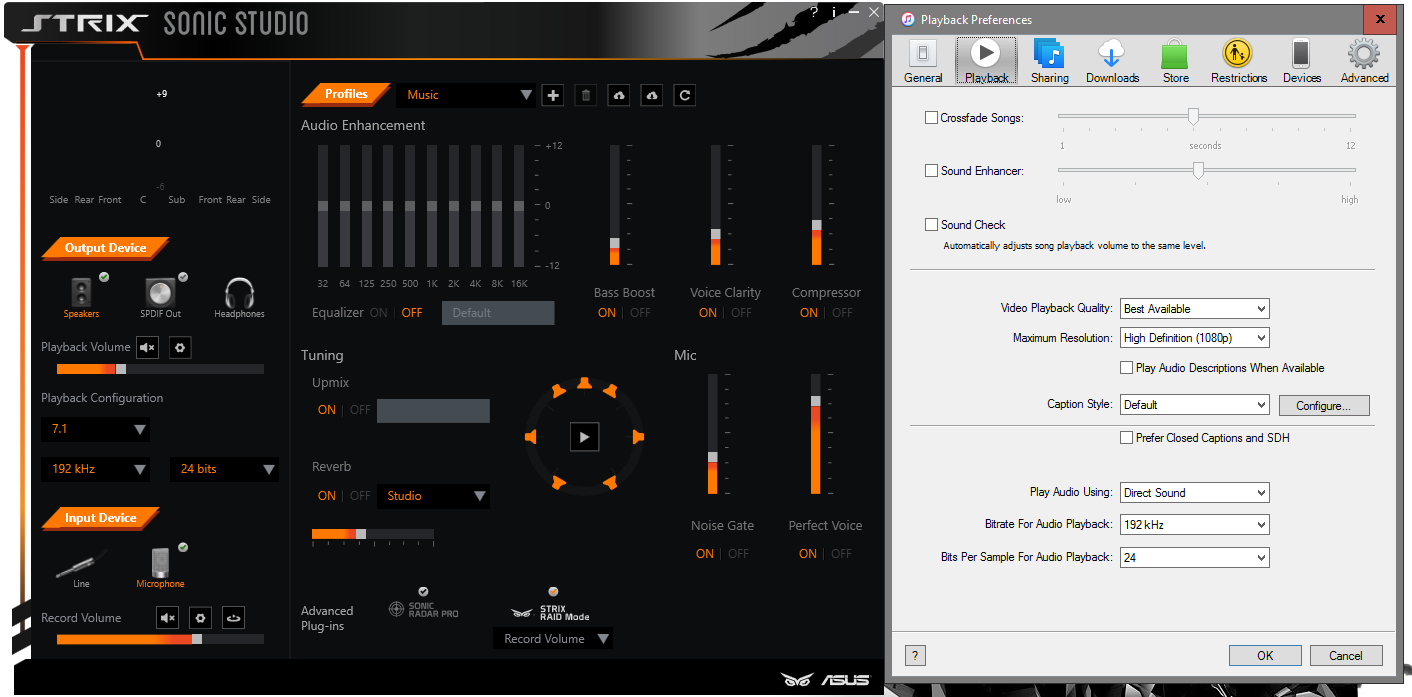Open Sonic Studio info icon in title bar
The width and height of the screenshot is (1412, 697).
click(833, 13)
